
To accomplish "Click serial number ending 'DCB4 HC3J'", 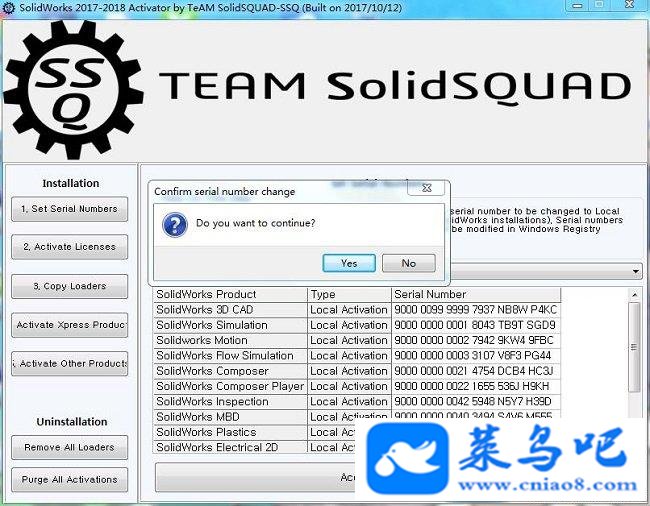I will click(476, 371).
